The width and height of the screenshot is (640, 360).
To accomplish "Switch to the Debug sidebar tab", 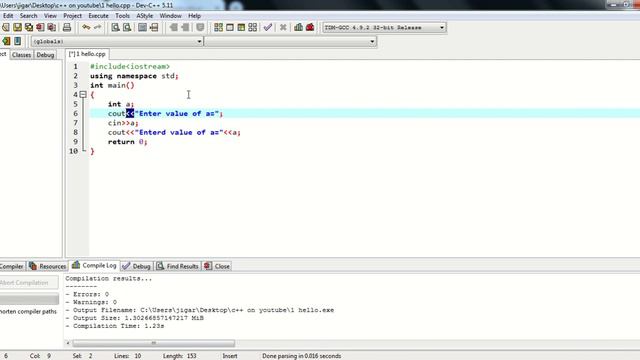I will point(45,55).
